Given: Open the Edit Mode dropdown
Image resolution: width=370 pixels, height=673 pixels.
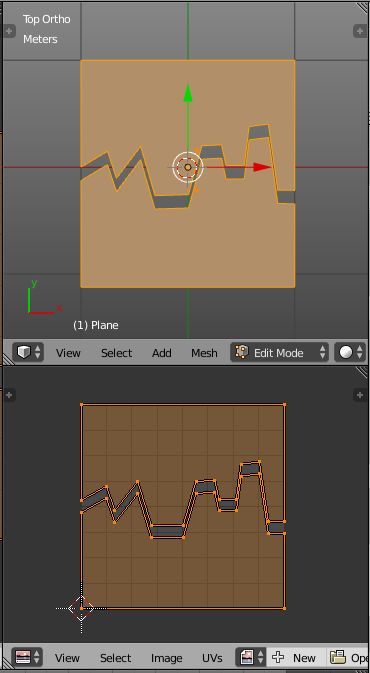Looking at the screenshot, I should (279, 352).
